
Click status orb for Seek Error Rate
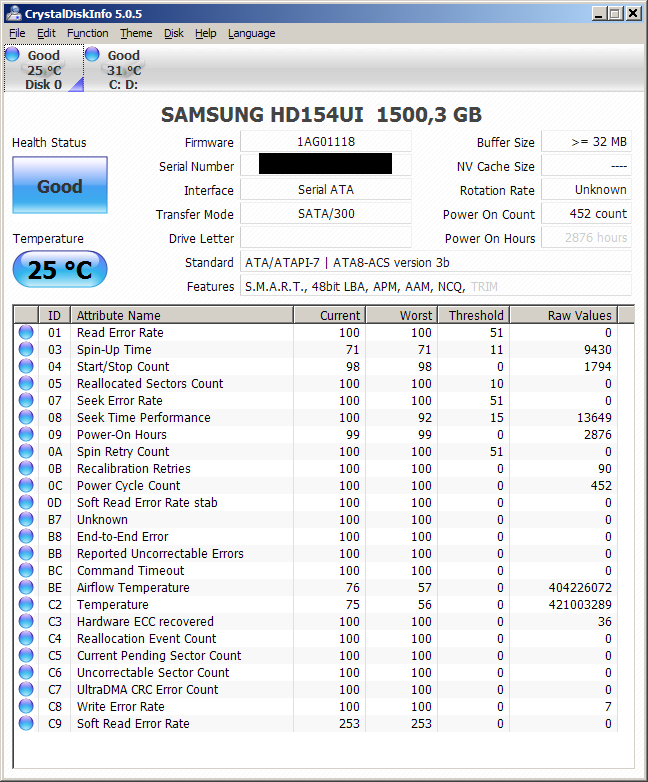click(x=26, y=400)
